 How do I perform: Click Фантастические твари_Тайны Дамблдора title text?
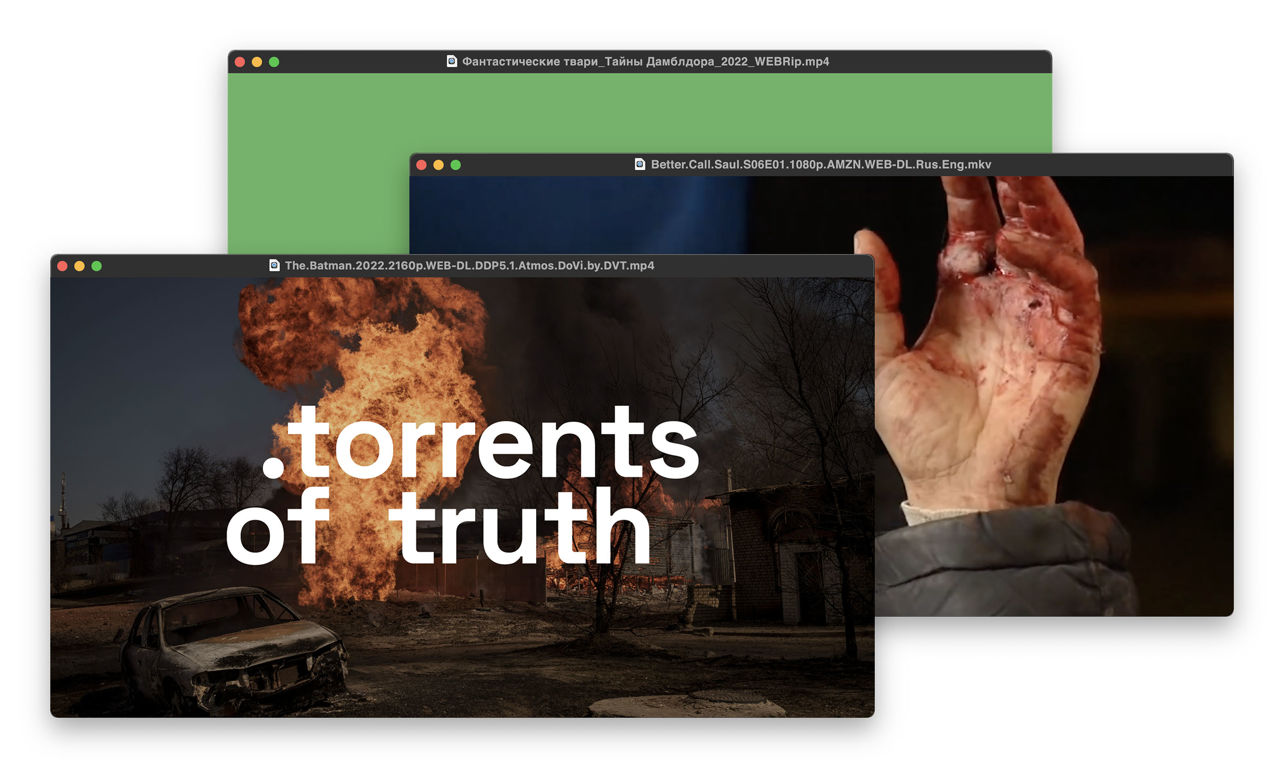646,62
